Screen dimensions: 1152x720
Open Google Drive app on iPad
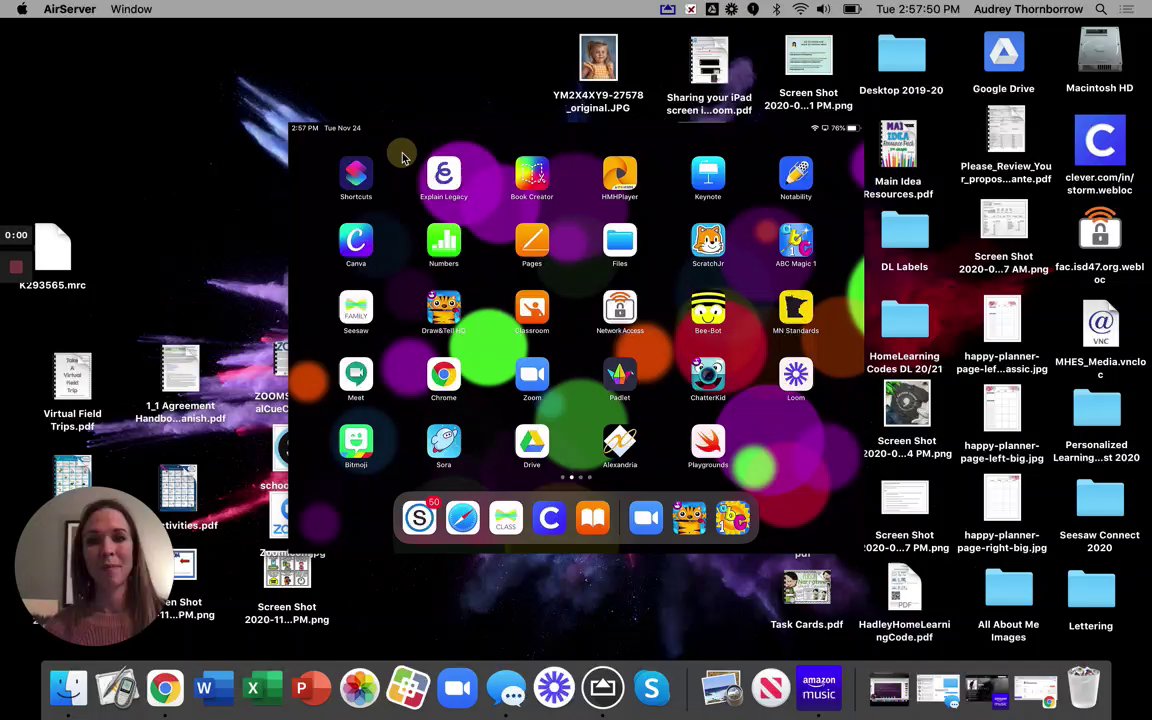532,442
